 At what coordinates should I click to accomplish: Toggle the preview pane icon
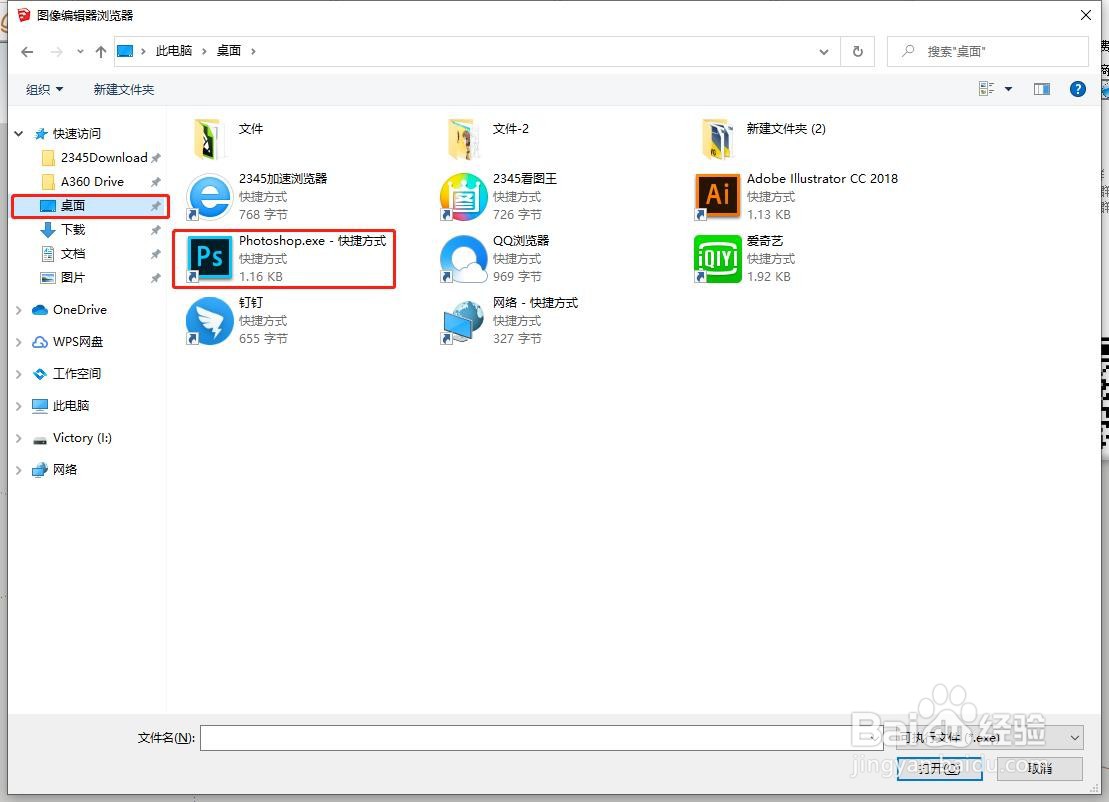tap(1041, 89)
